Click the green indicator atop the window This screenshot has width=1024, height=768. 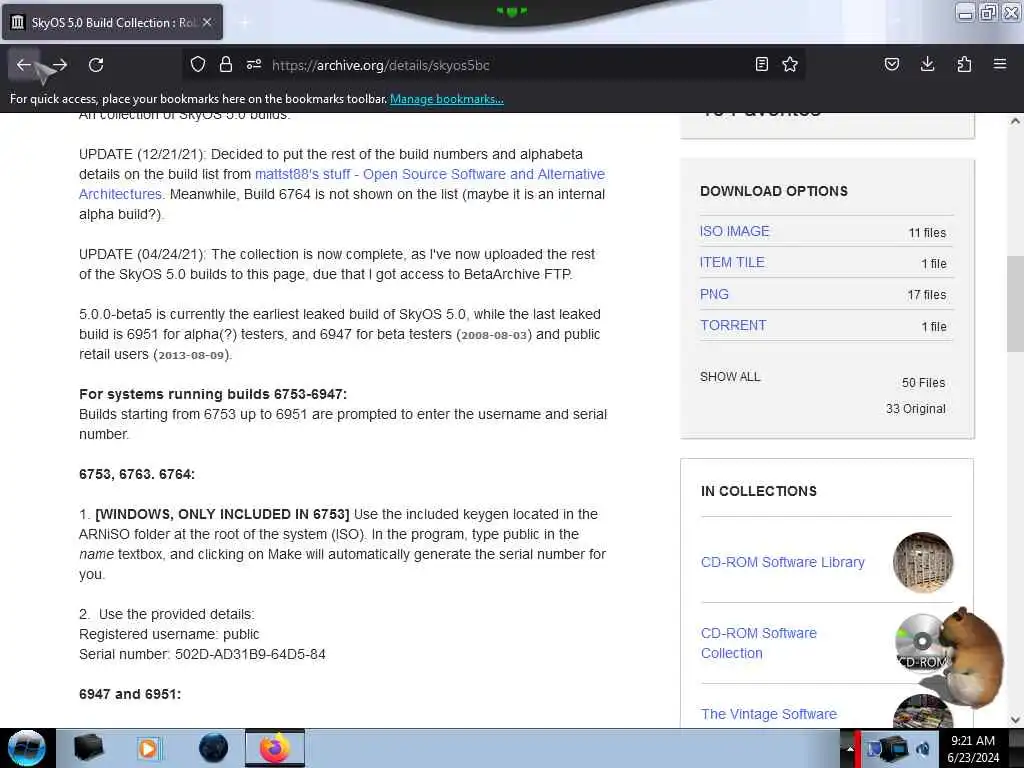511,11
